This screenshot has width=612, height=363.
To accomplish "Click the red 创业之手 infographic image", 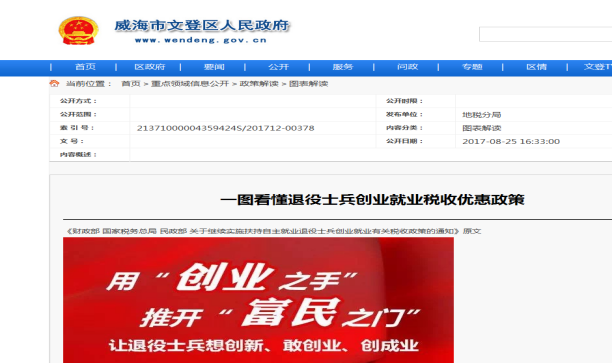I will pos(258,300).
